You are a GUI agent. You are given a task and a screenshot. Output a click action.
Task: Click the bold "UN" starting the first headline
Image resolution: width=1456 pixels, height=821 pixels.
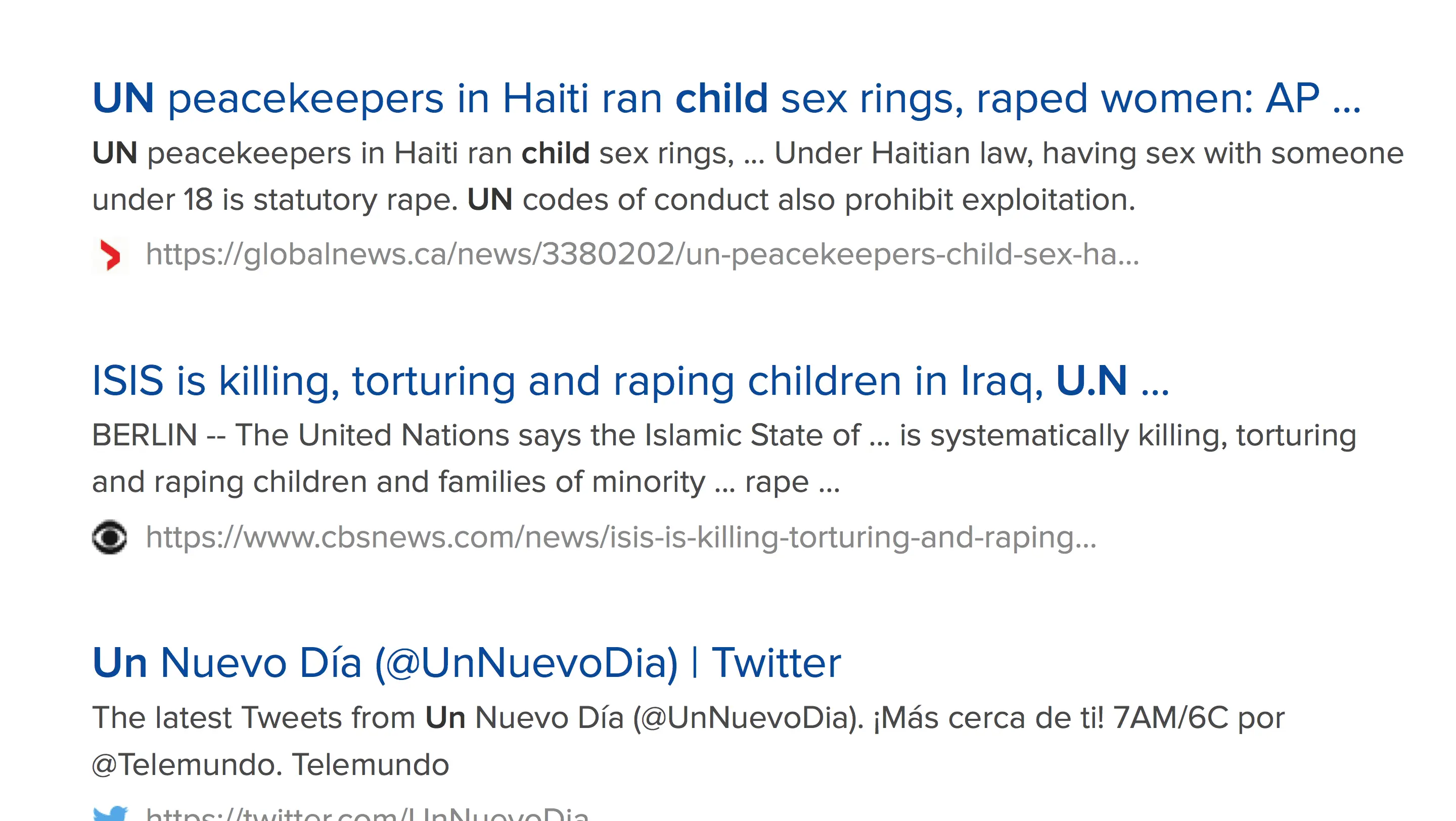click(123, 98)
